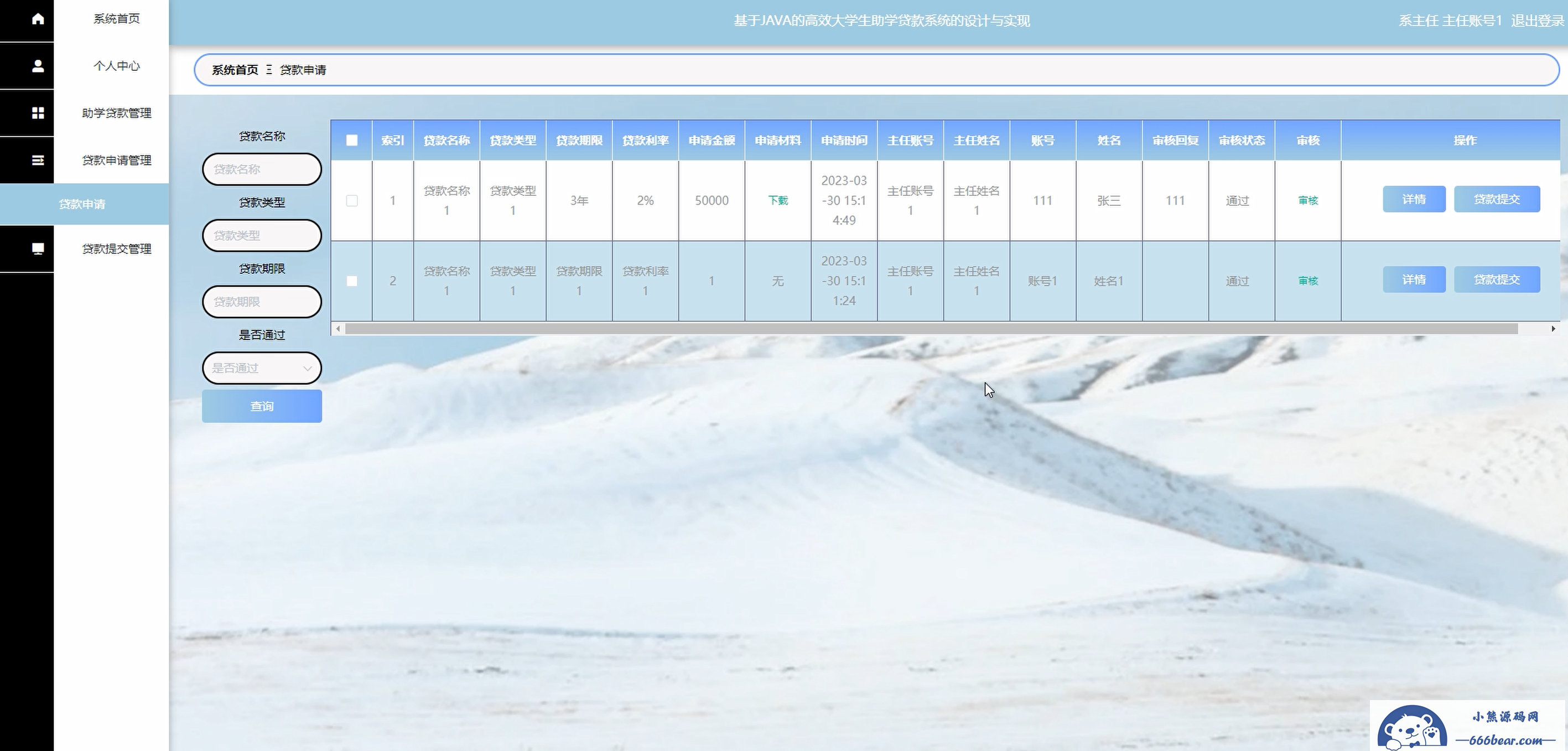Viewport: 1568px width, 751px height.
Task: Focus the 贷款类型 input field
Action: point(262,236)
